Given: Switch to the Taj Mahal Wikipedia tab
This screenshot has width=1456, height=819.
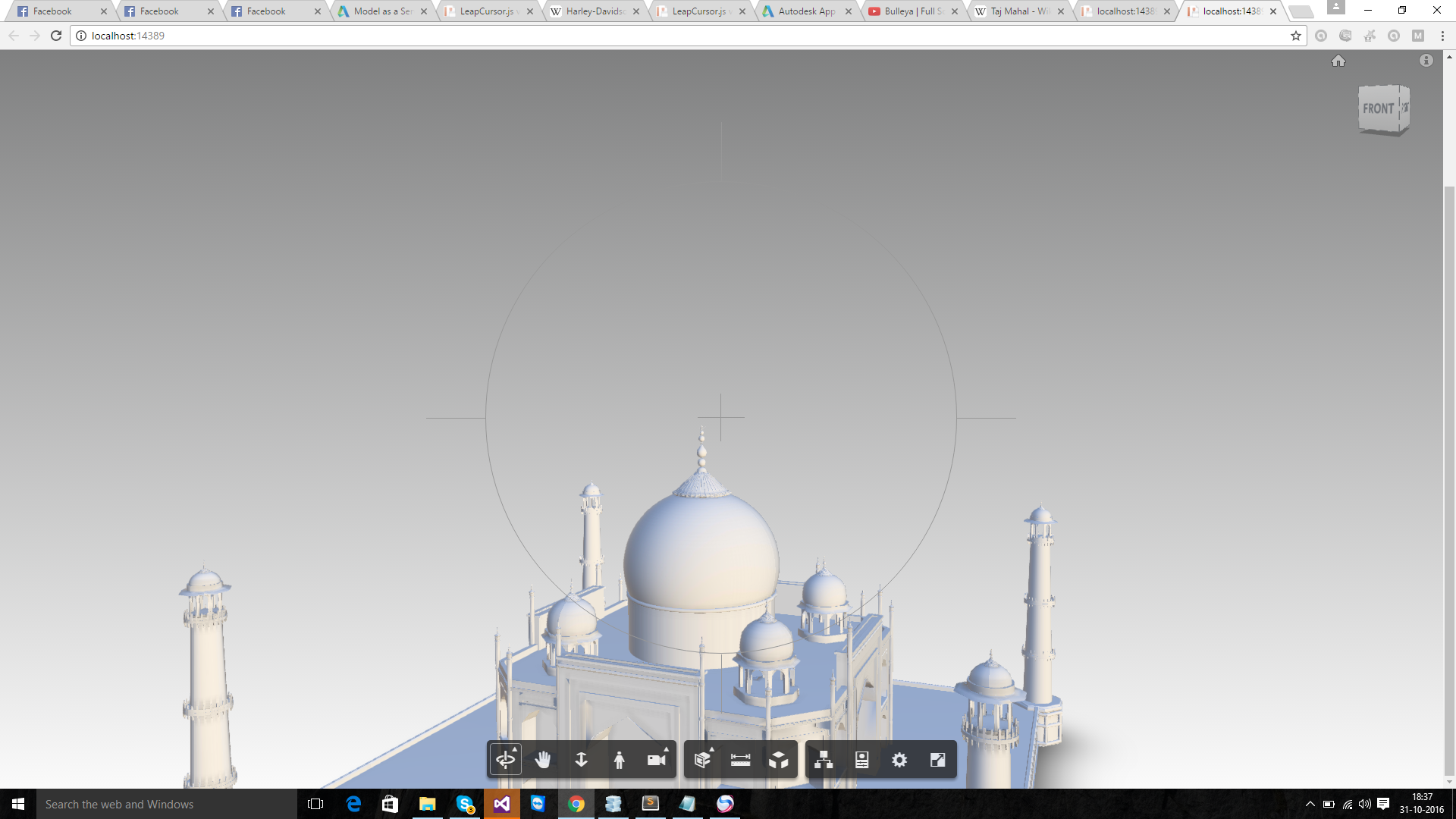Looking at the screenshot, I should pyautogui.click(x=1019, y=11).
